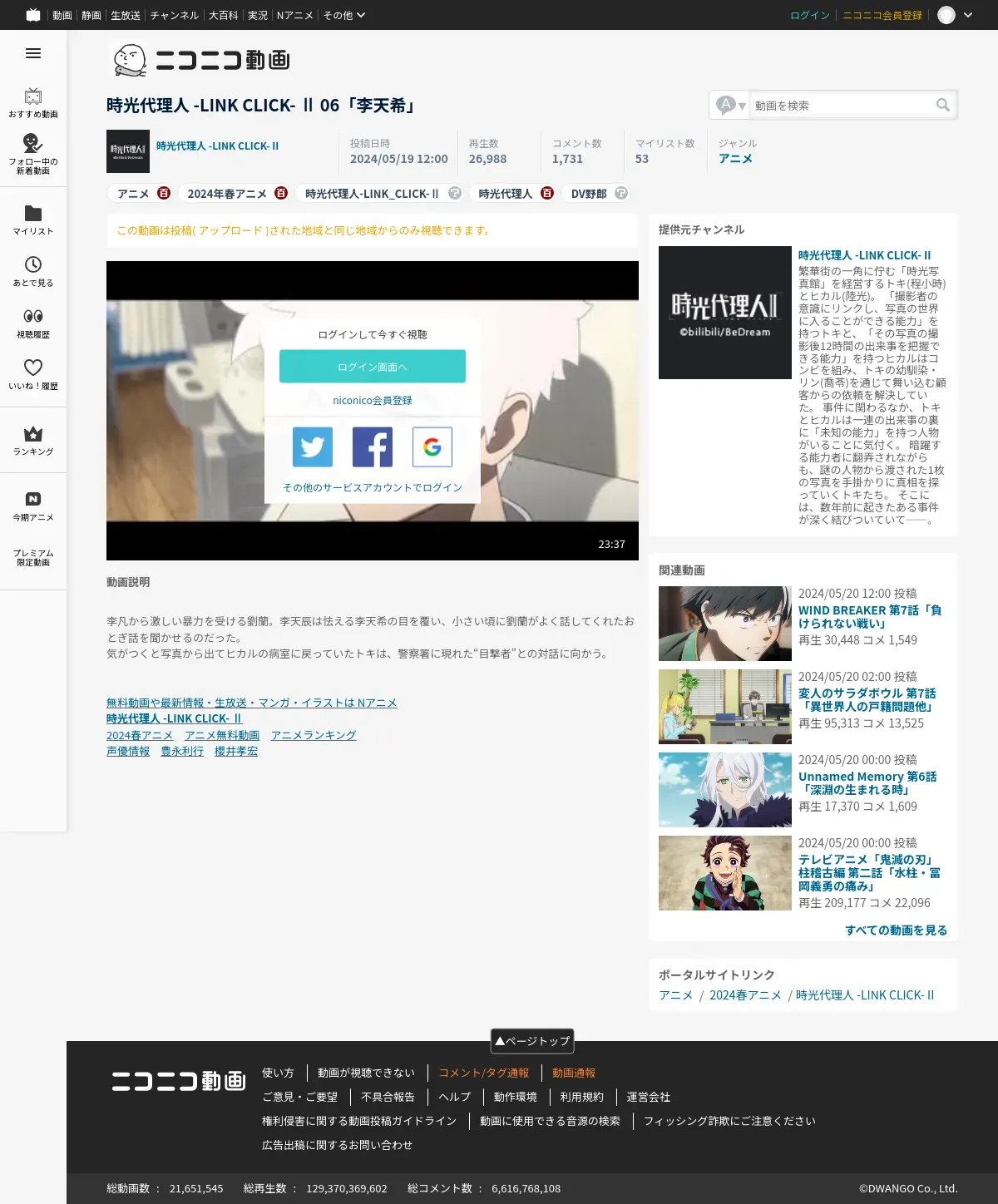Open dictionary icon beside アニメ tag
998x1204 pixels.
click(x=164, y=193)
